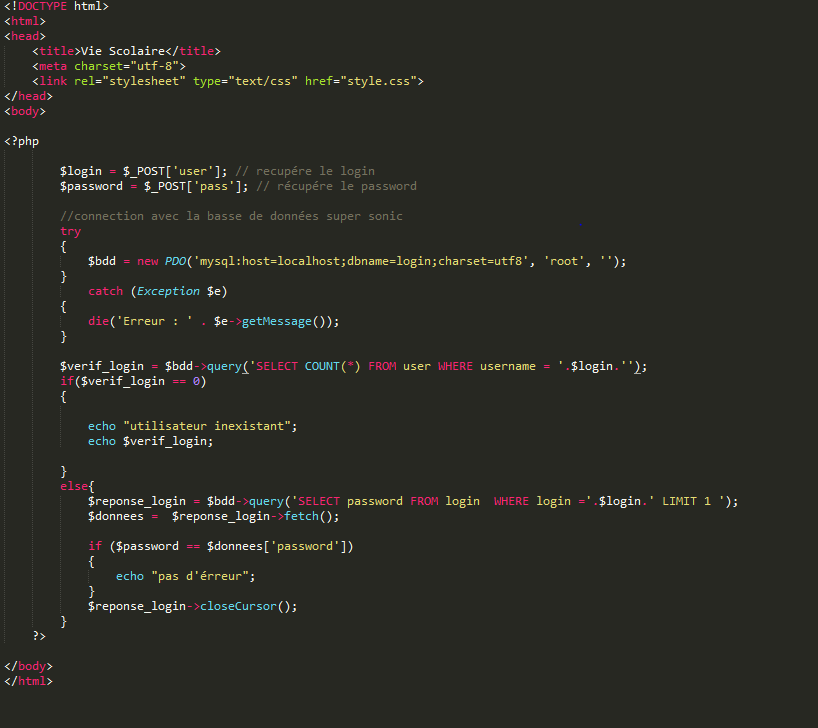Screen dimensions: 818x728
Task: Click the "if ($password == $donnees['password'])" line
Action: pyautogui.click(x=221, y=546)
